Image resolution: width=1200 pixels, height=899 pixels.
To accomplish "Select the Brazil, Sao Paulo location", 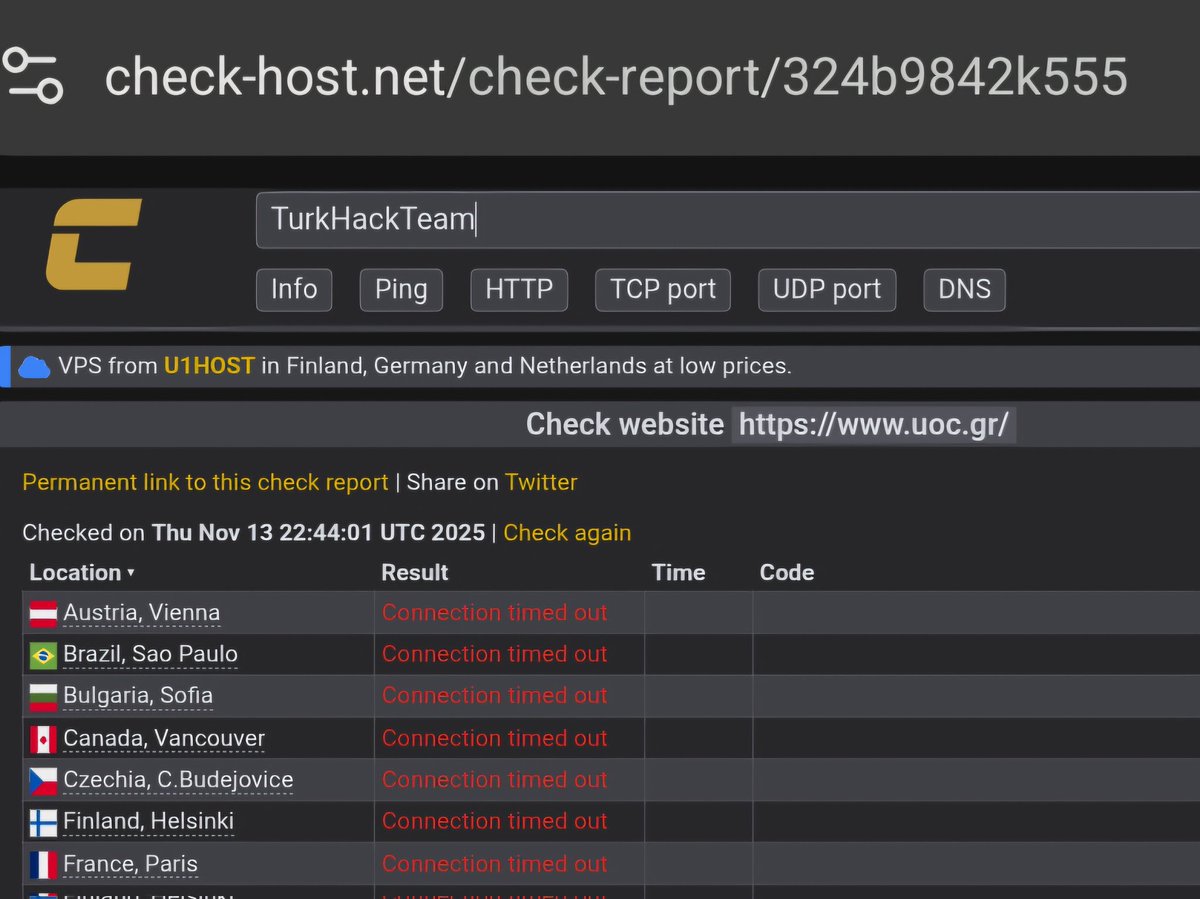I will click(x=151, y=655).
